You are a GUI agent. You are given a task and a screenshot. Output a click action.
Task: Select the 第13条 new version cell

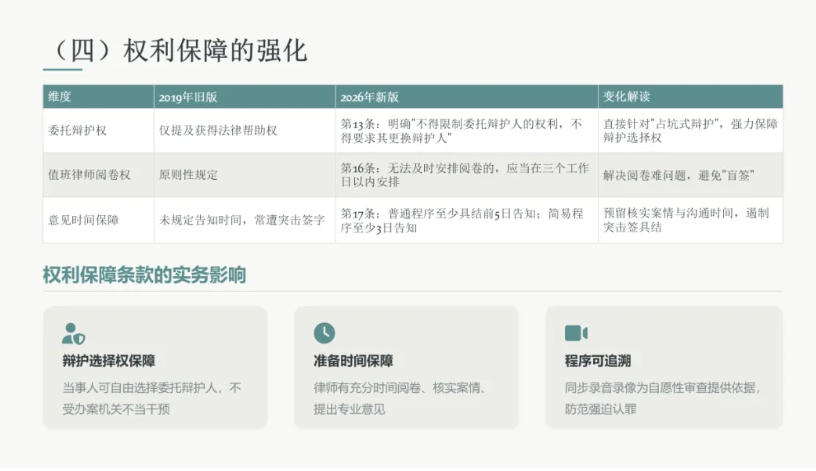467,131
